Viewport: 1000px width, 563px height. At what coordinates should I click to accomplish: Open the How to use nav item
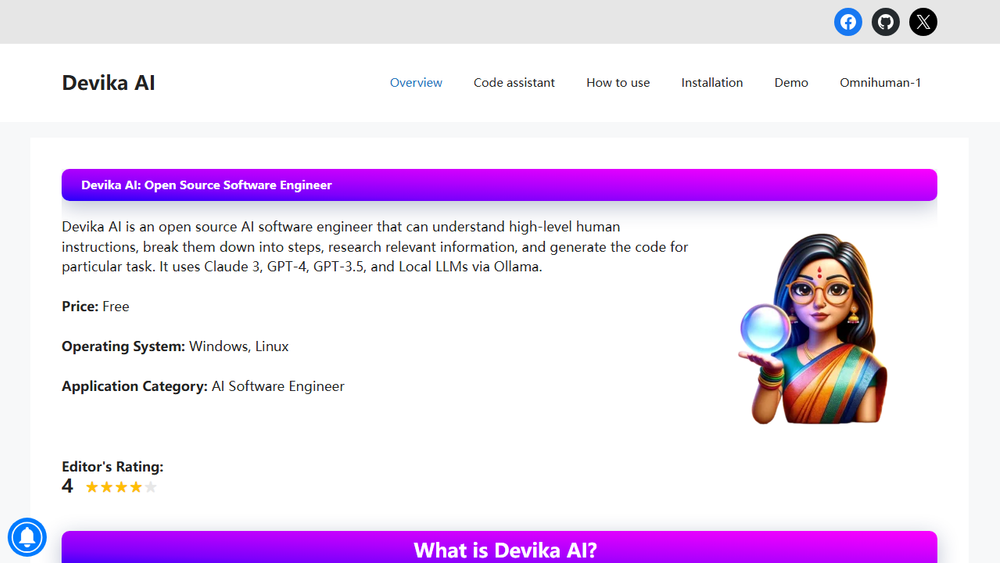click(x=618, y=83)
